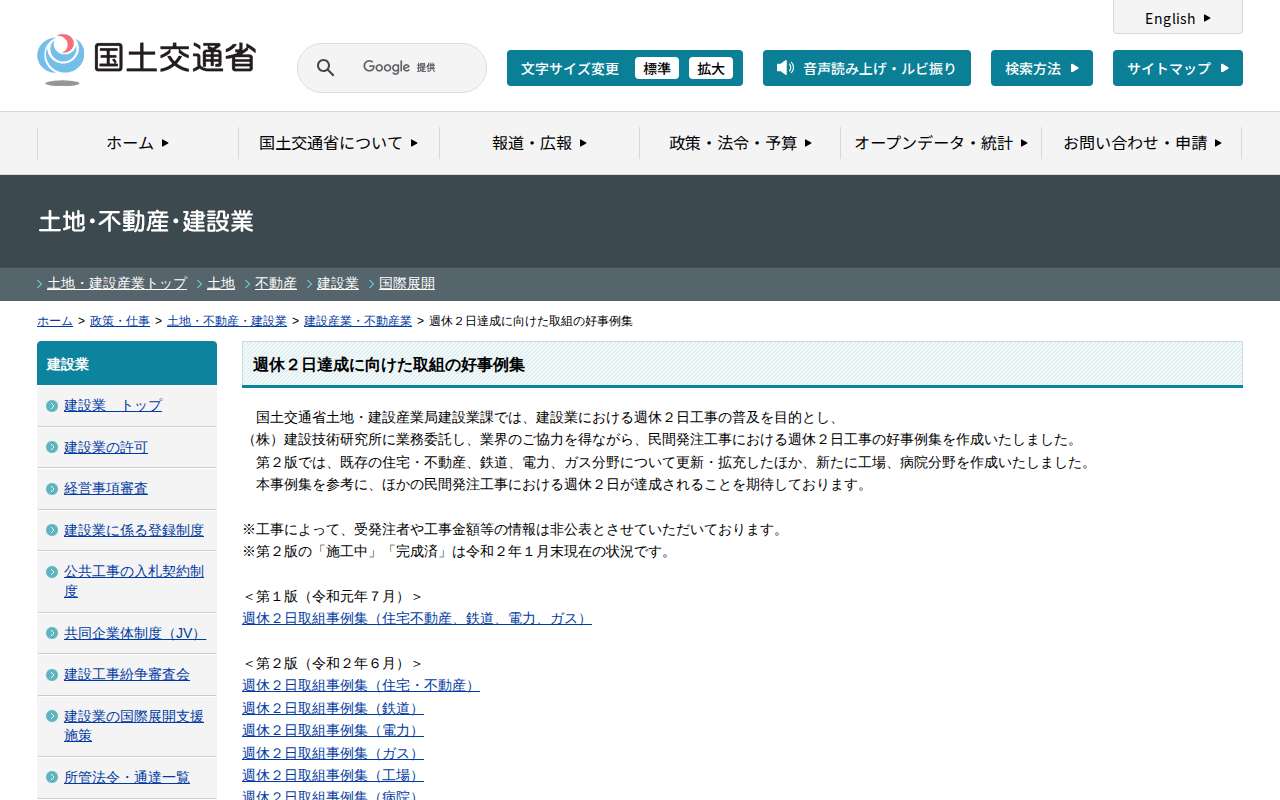Click the search magnifier icon
The width and height of the screenshot is (1280, 800).
(325, 68)
